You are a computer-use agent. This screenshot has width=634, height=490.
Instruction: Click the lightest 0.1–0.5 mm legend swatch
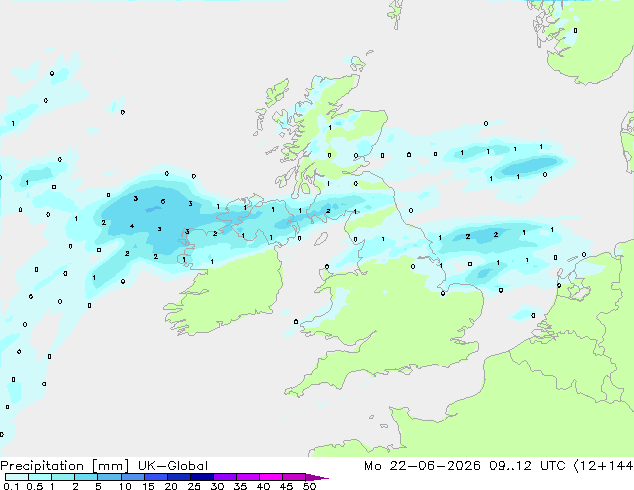coord(17,477)
